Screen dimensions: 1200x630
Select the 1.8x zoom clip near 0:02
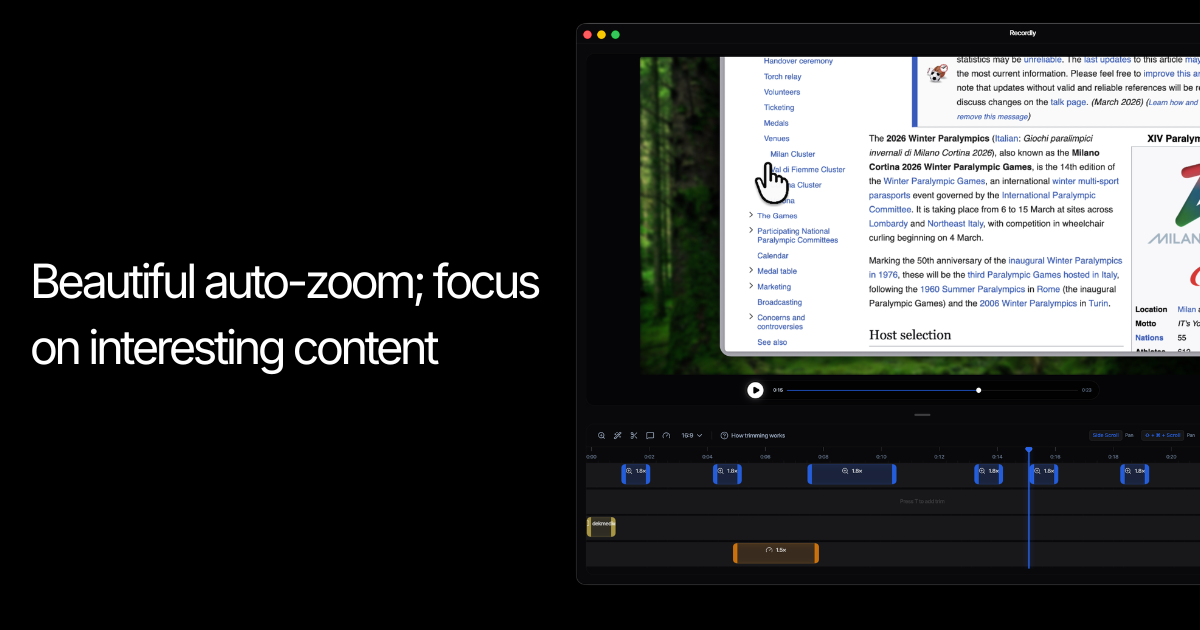pyautogui.click(x=636, y=473)
